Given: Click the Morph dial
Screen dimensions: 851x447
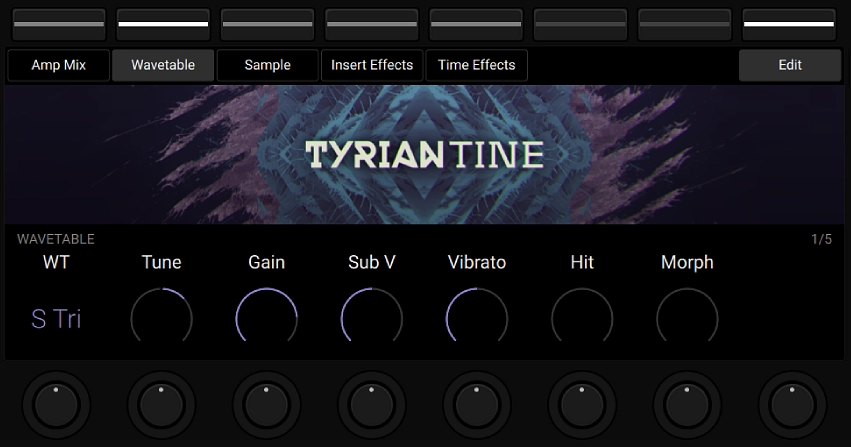Looking at the screenshot, I should (x=687, y=316).
